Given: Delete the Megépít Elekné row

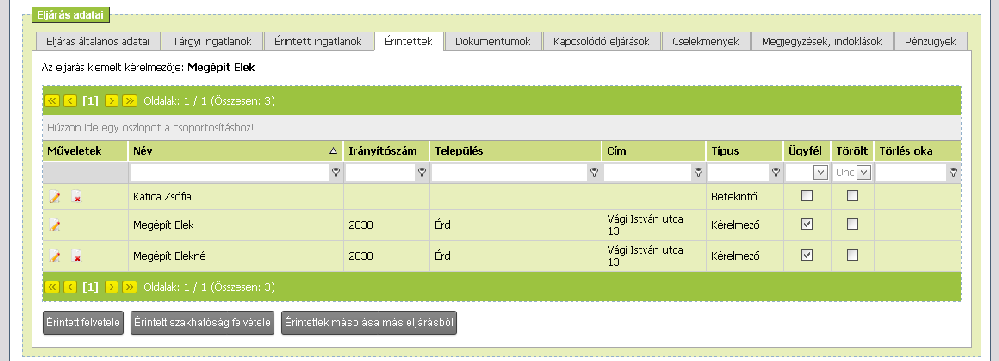Looking at the screenshot, I should [x=76, y=256].
